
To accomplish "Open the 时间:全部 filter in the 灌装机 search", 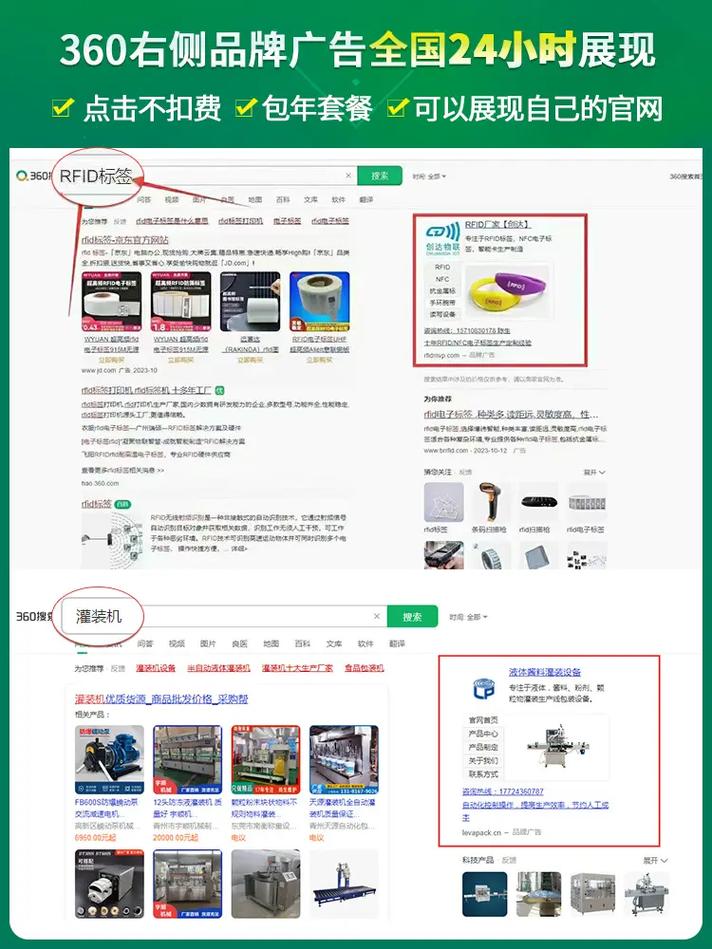I will pos(468,617).
